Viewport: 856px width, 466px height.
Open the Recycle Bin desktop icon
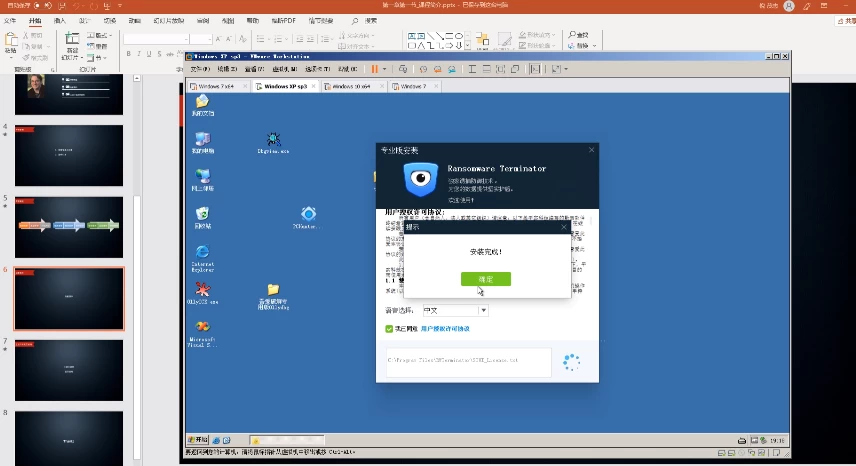203,214
